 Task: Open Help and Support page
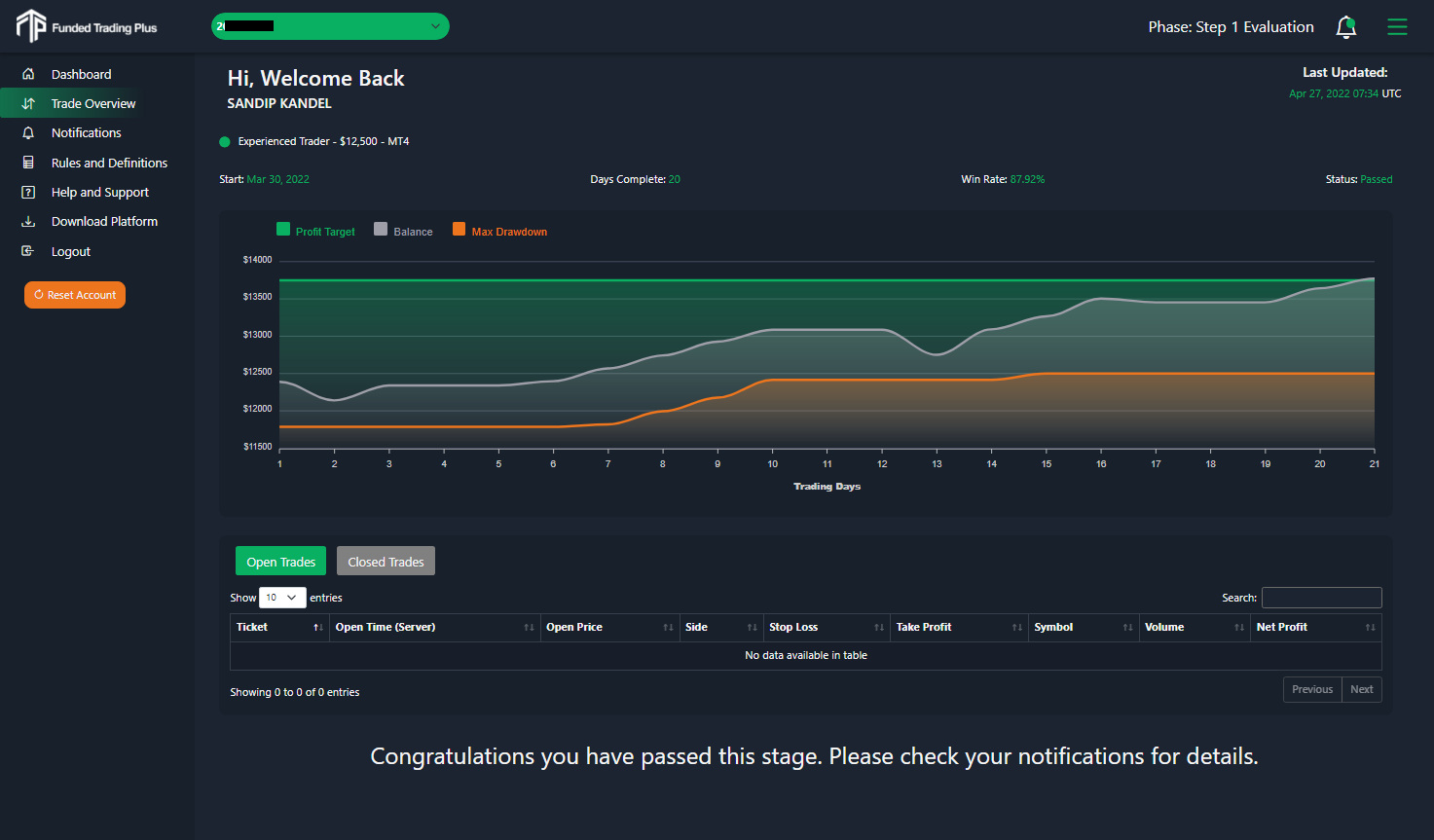(100, 192)
